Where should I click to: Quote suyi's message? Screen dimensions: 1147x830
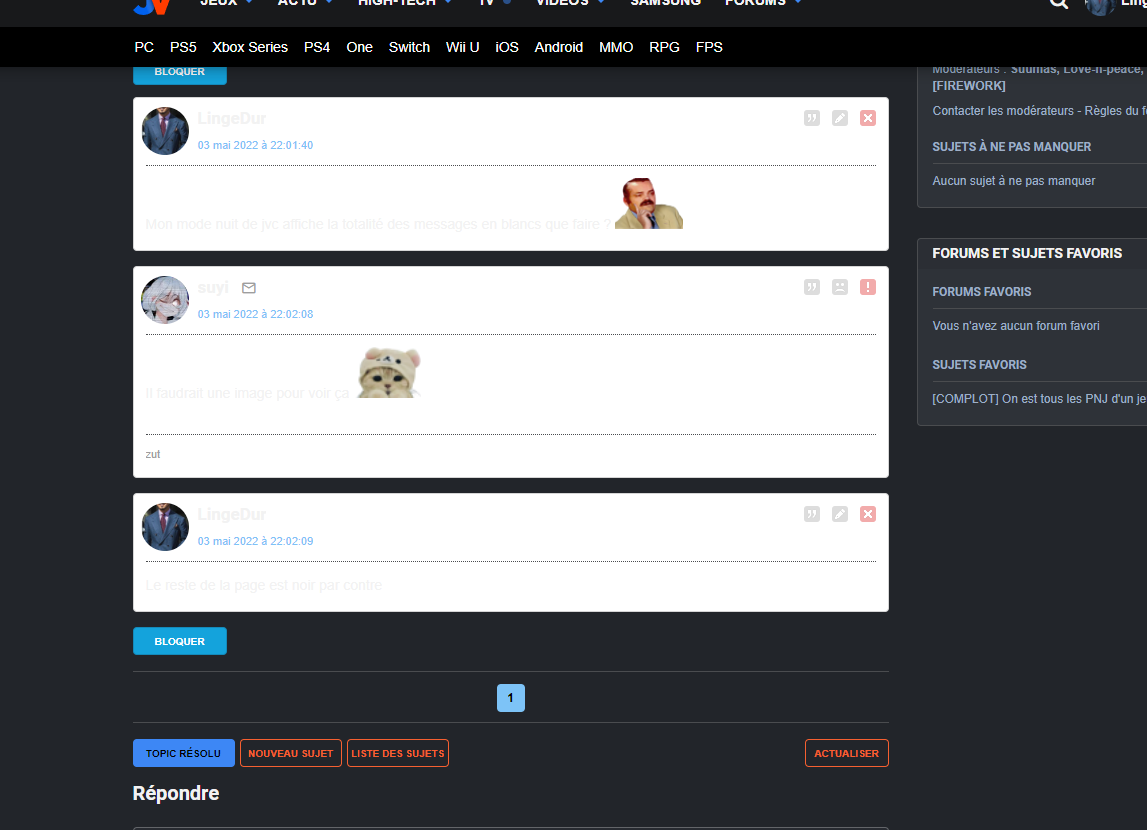click(811, 287)
